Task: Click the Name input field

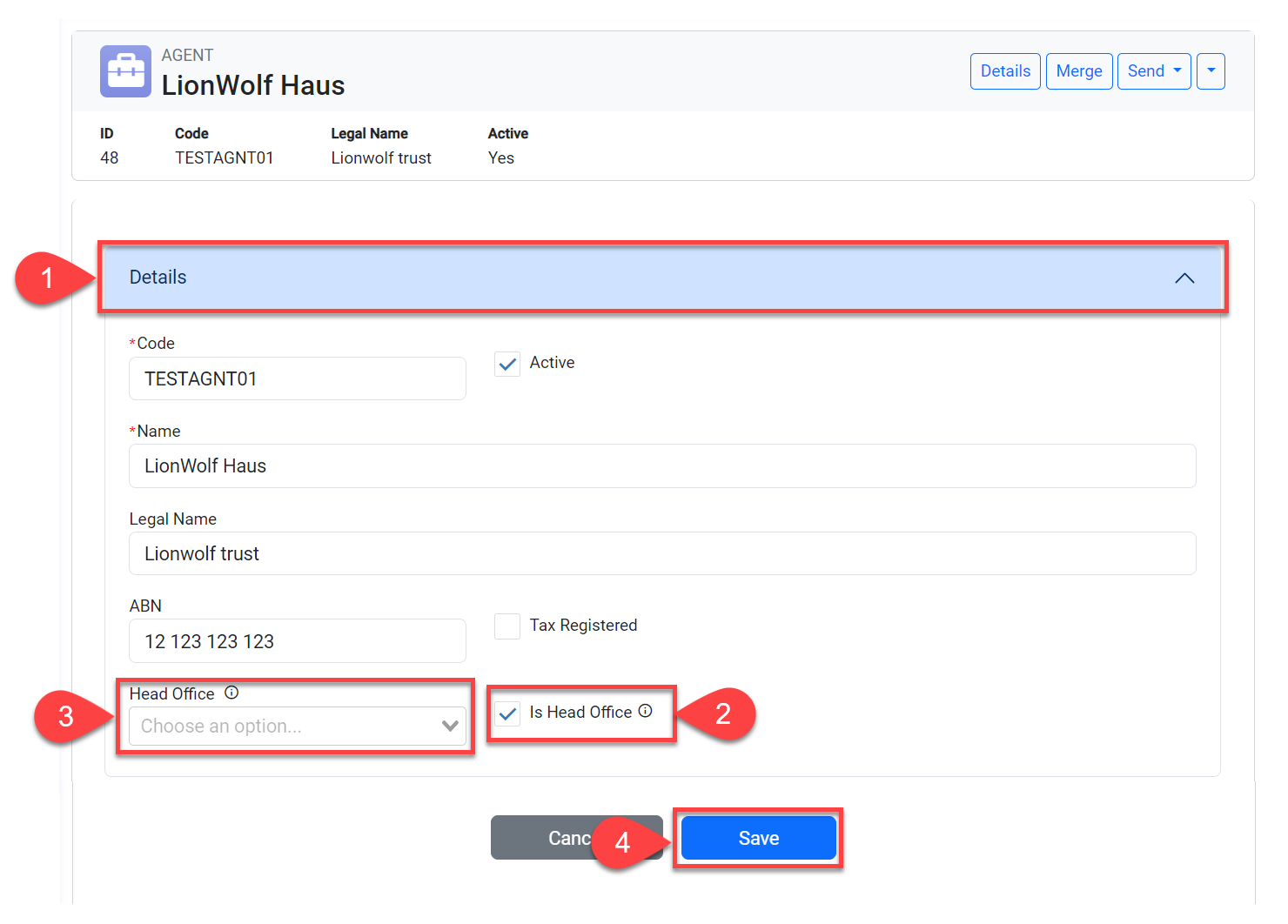Action: pos(661,466)
